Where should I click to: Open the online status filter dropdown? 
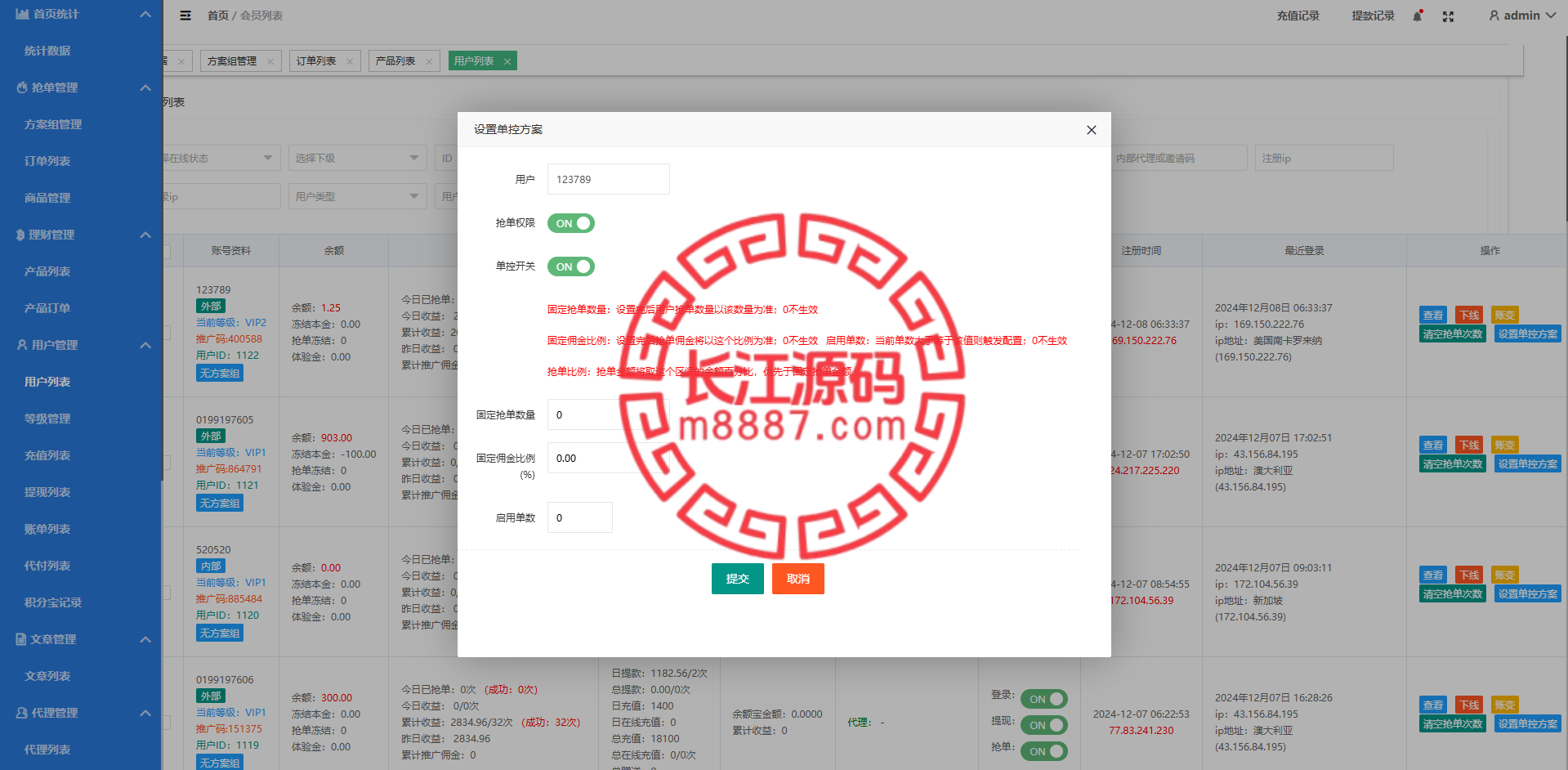tap(221, 158)
